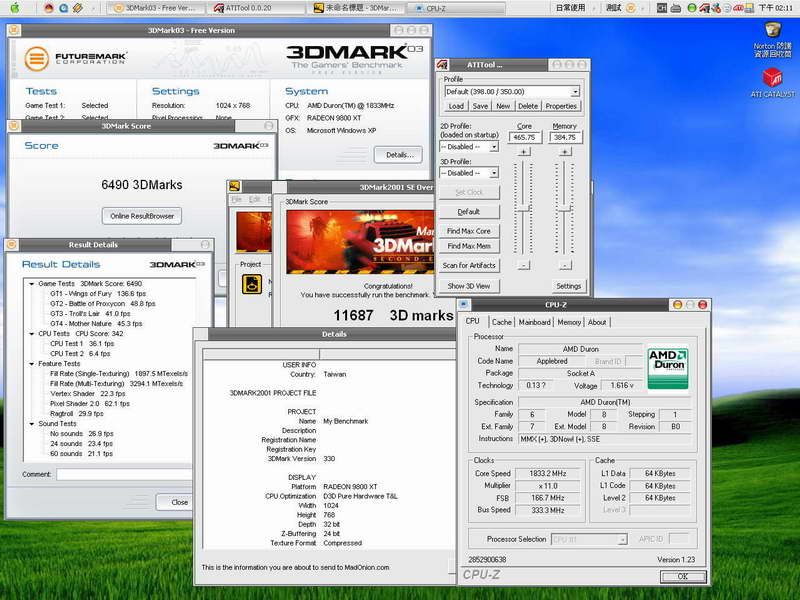Image resolution: width=800 pixels, height=600 pixels.
Task: Click the yellow Project icon in 3DMark2001
Action: click(x=251, y=285)
